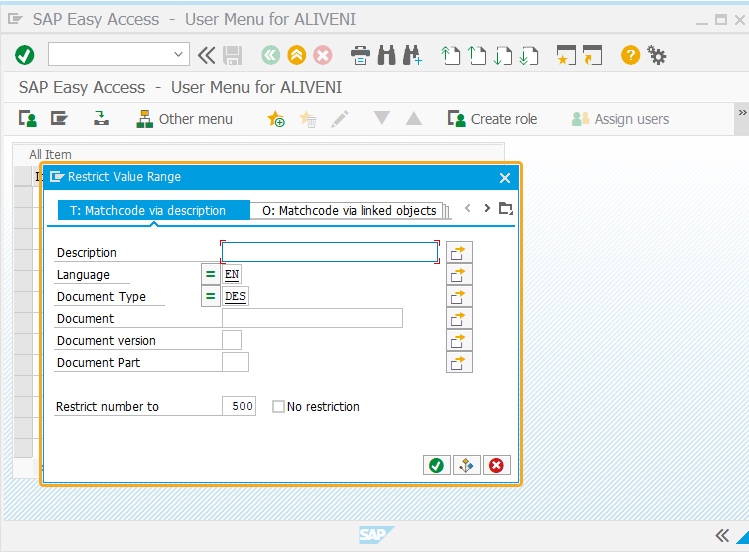The height and width of the screenshot is (552, 749).
Task: Open Help with the question mark icon
Action: [x=631, y=55]
